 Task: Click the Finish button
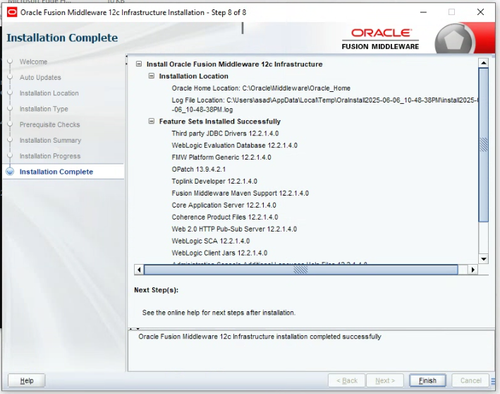(427, 380)
